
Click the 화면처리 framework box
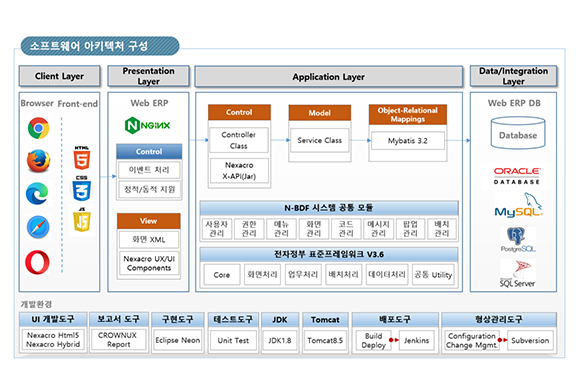[262, 275]
